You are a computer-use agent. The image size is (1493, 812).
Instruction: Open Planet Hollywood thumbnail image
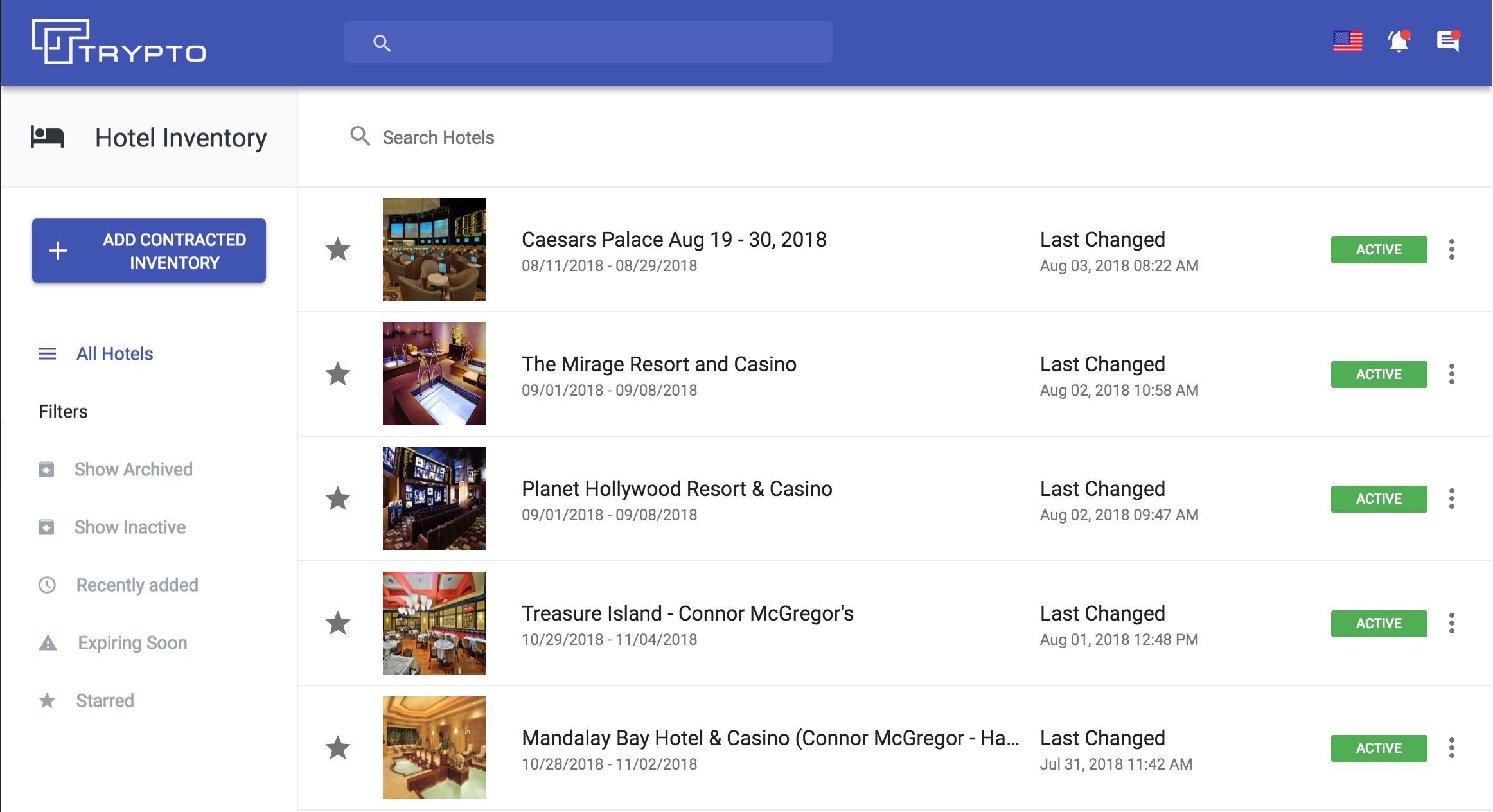tap(434, 499)
